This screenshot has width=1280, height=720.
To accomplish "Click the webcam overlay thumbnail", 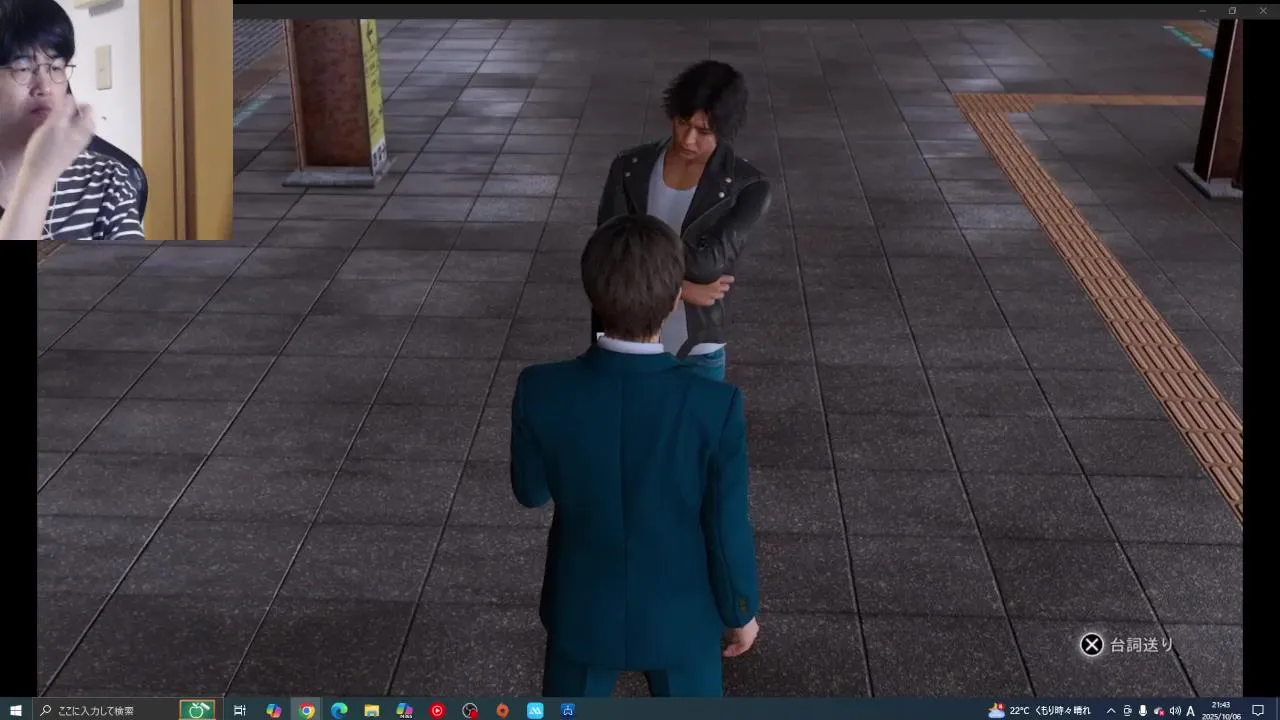I will click(x=116, y=120).
